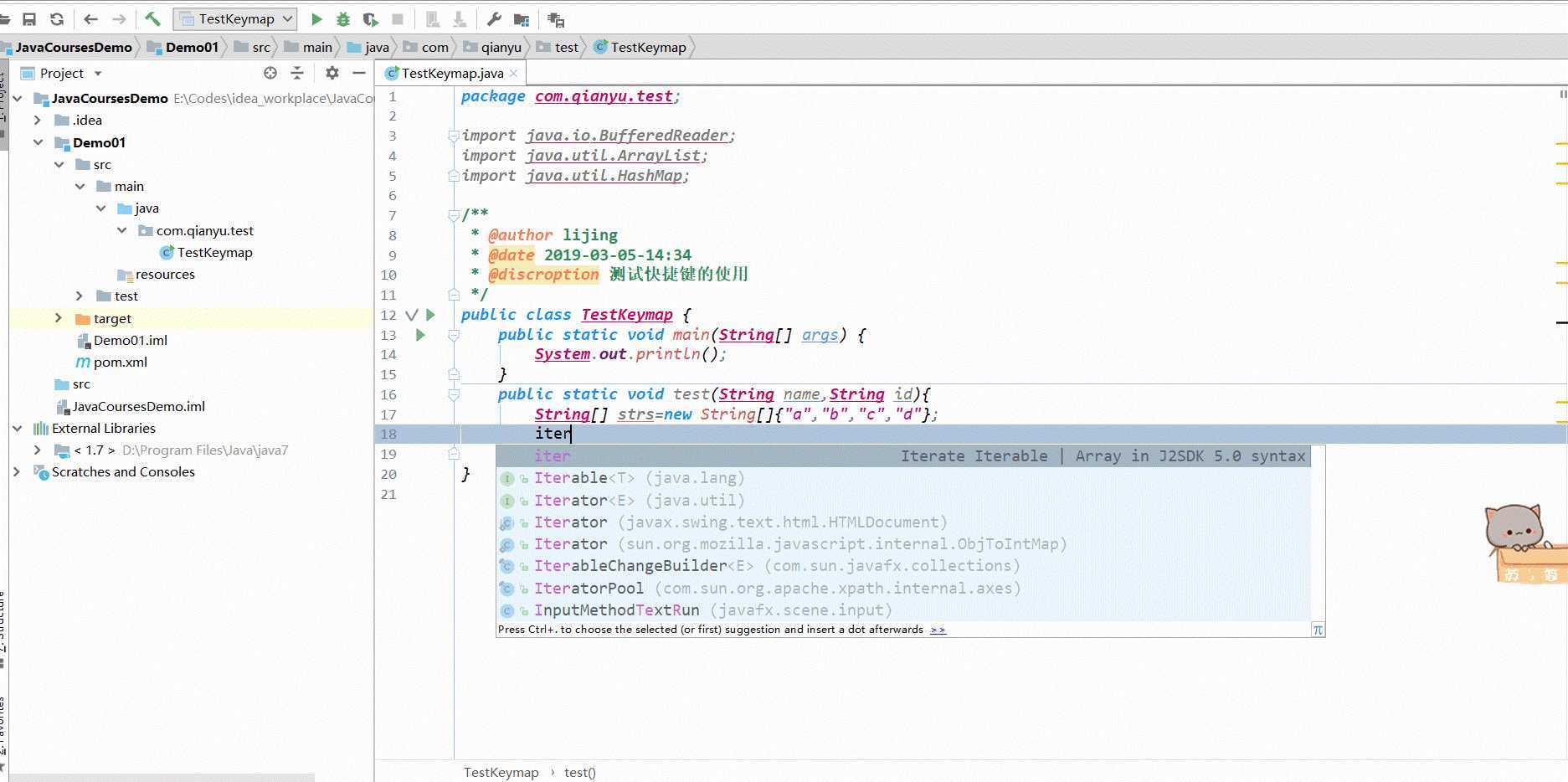Fold the Javadoc comment at line 7
The height and width of the screenshot is (782, 1568).
pyautogui.click(x=453, y=215)
